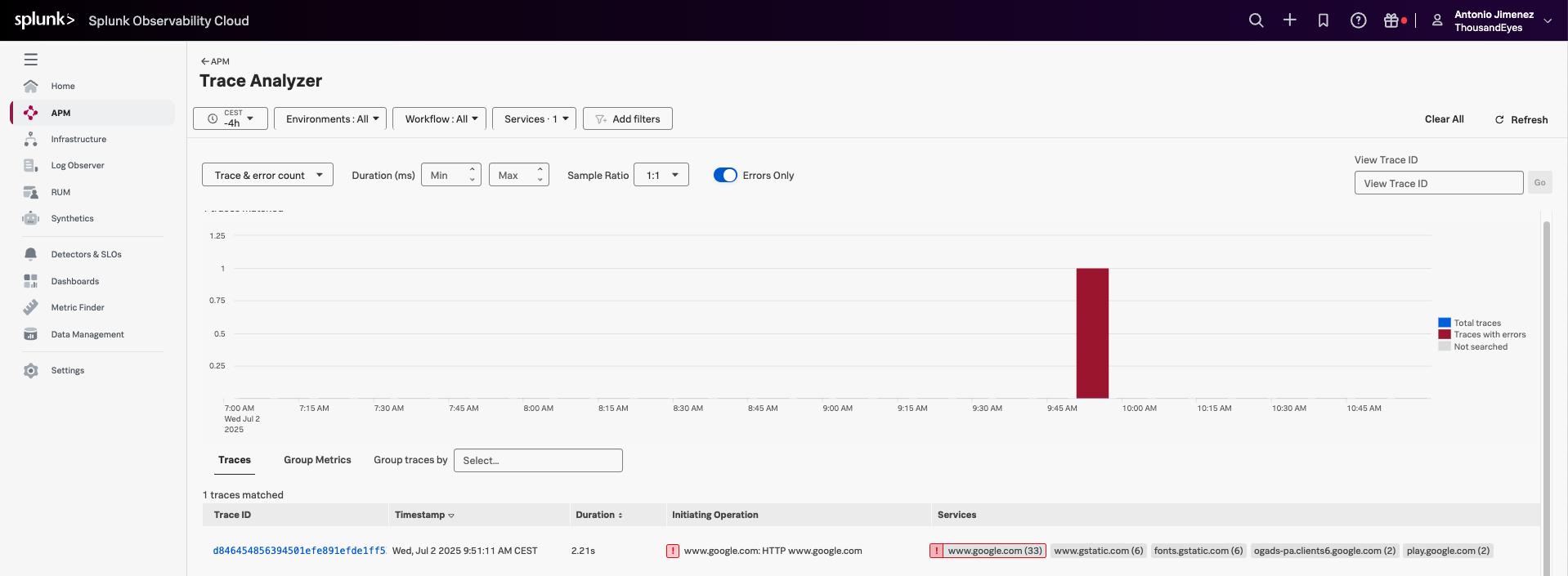Image resolution: width=1568 pixels, height=576 pixels.
Task: Click the APM icon in sidebar
Action: [31, 113]
